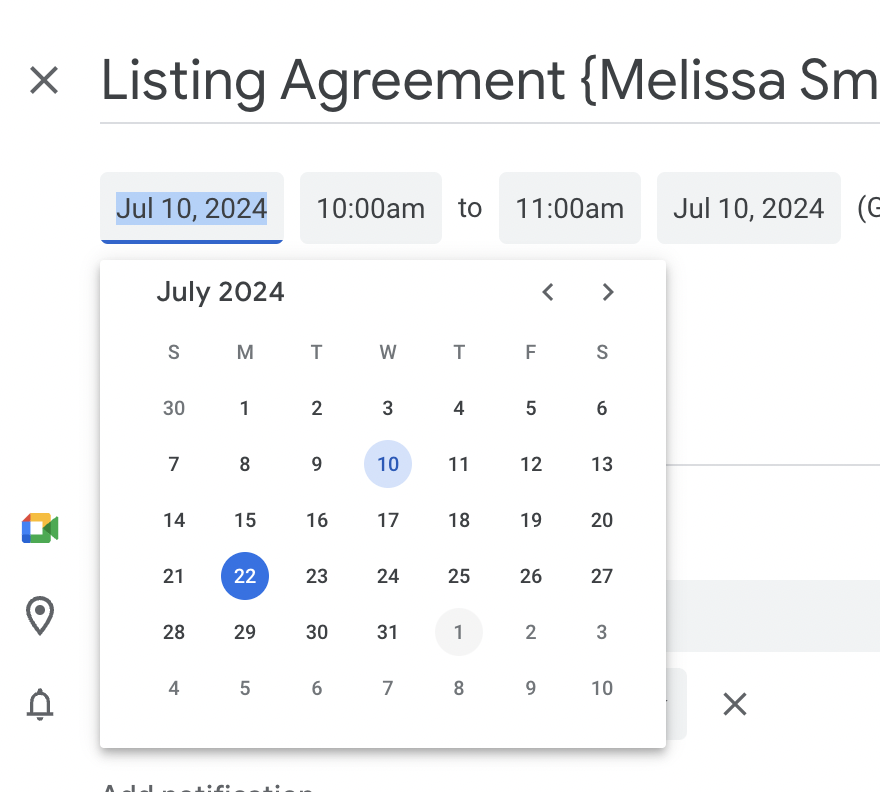The width and height of the screenshot is (880, 792).
Task: Go to previous month in date picker
Action: (x=547, y=292)
